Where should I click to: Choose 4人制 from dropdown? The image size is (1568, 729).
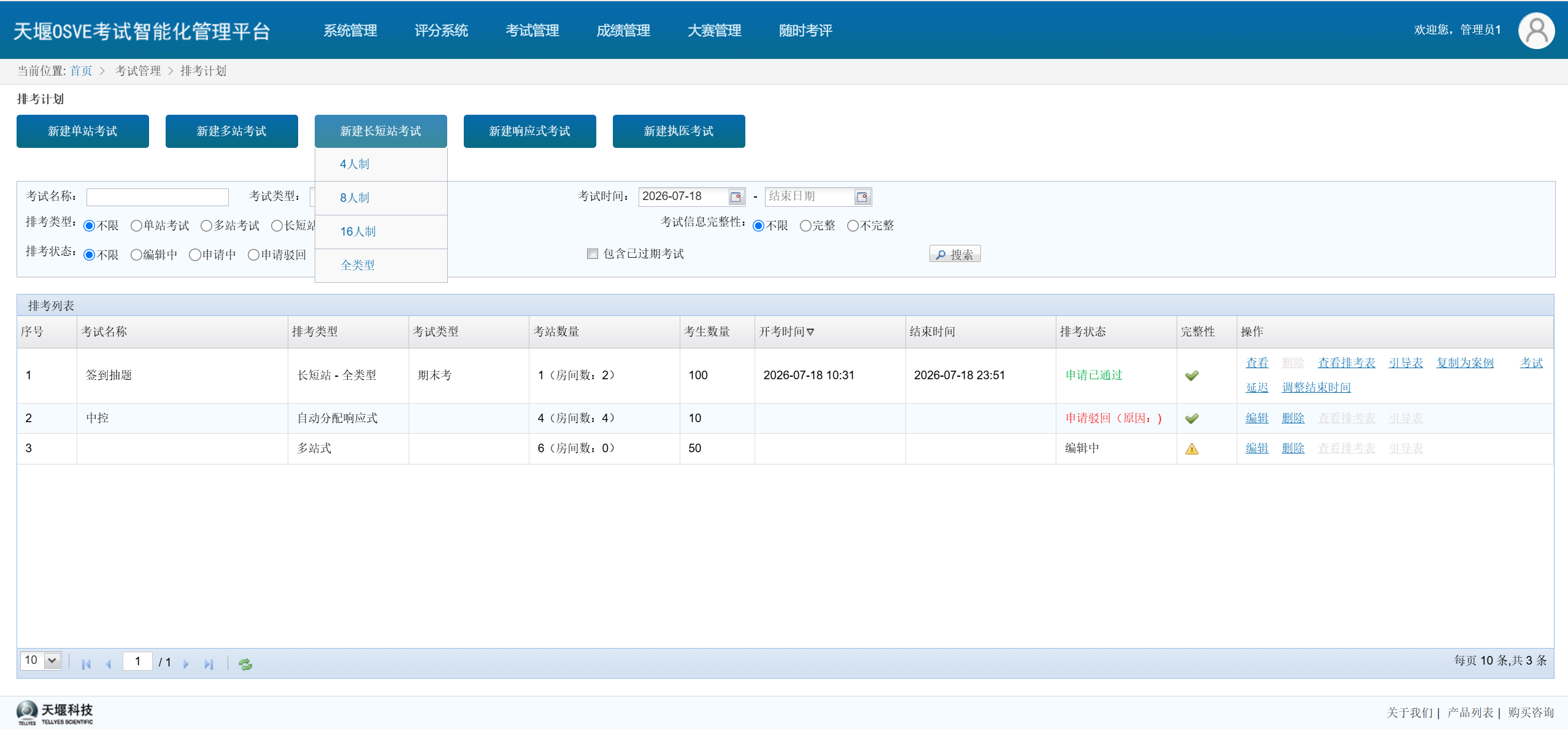381,164
